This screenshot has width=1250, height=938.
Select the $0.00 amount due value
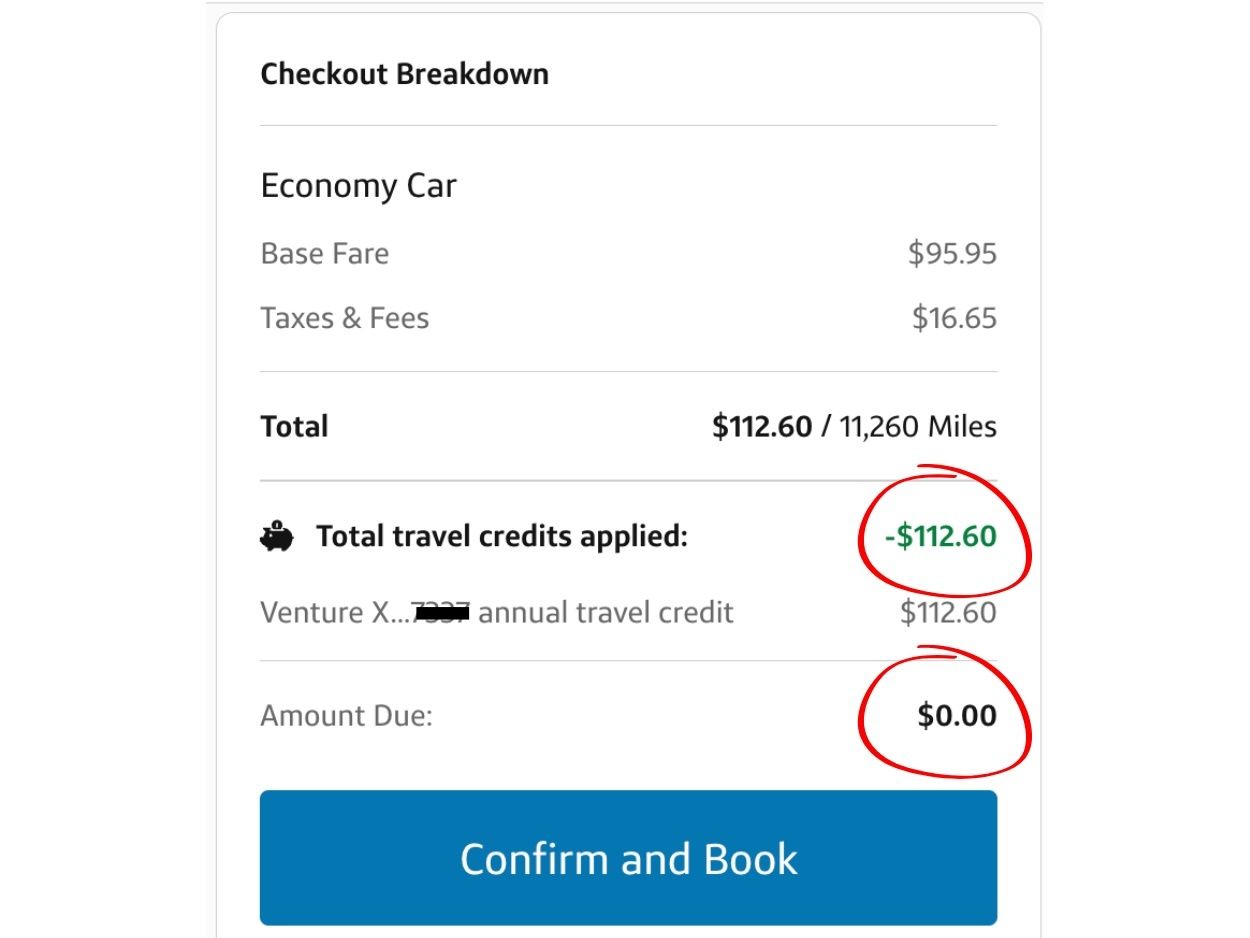(957, 716)
